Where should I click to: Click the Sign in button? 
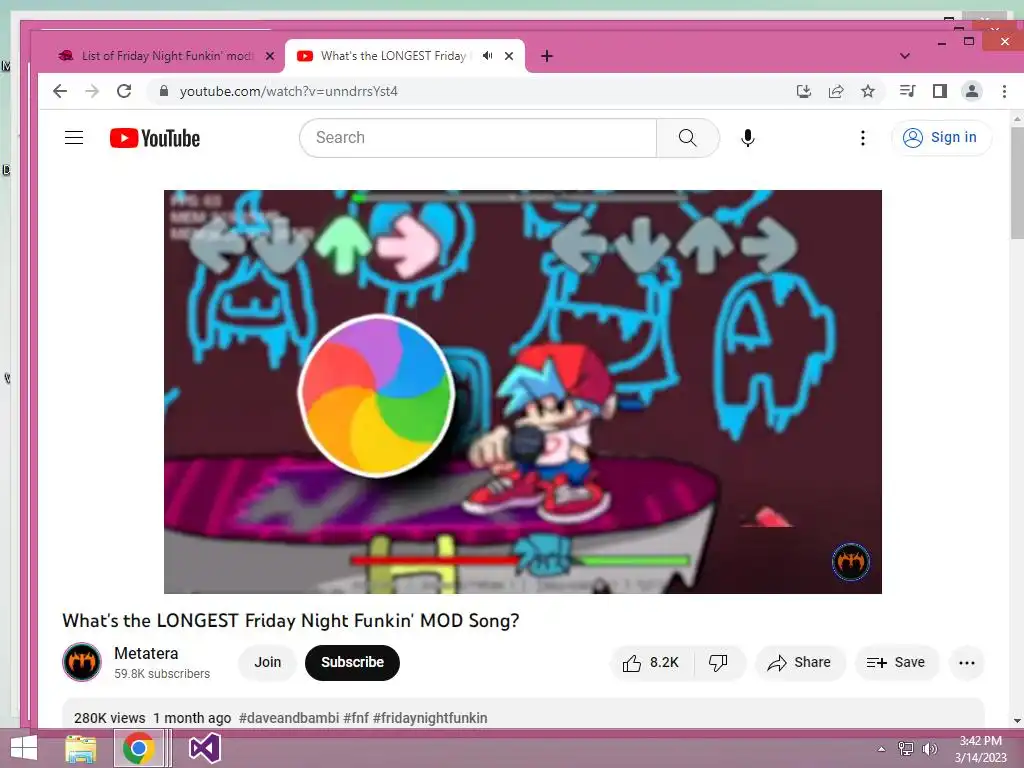tap(941, 138)
